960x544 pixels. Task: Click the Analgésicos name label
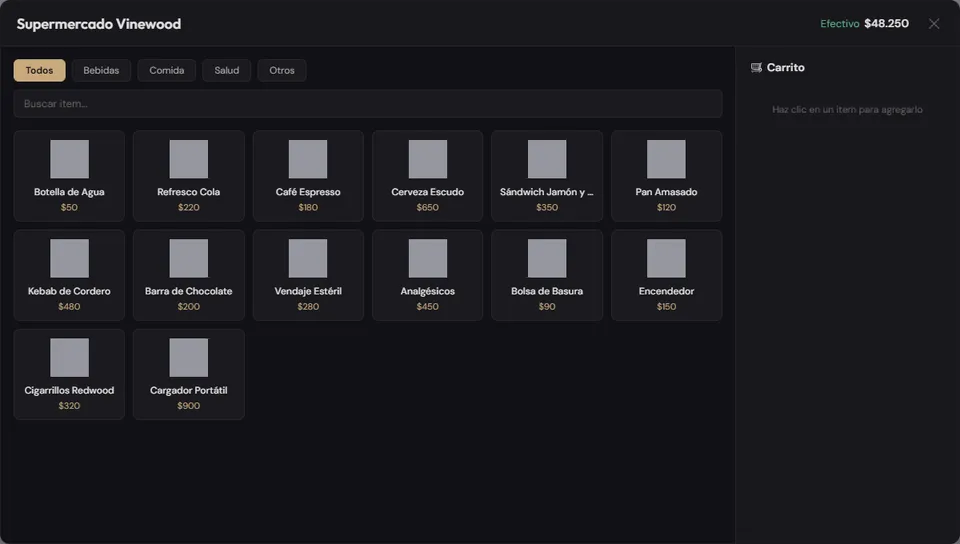(x=427, y=291)
